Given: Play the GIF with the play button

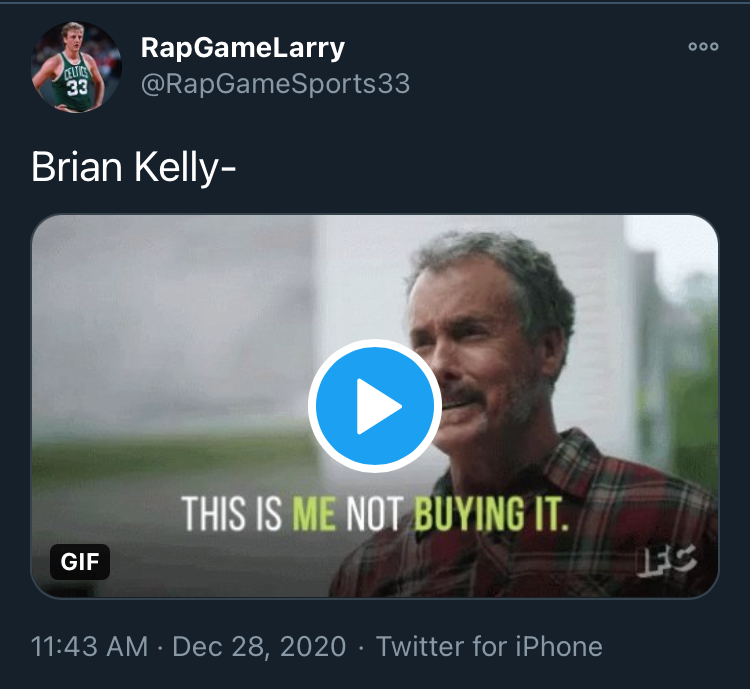Looking at the screenshot, I should [x=375, y=406].
